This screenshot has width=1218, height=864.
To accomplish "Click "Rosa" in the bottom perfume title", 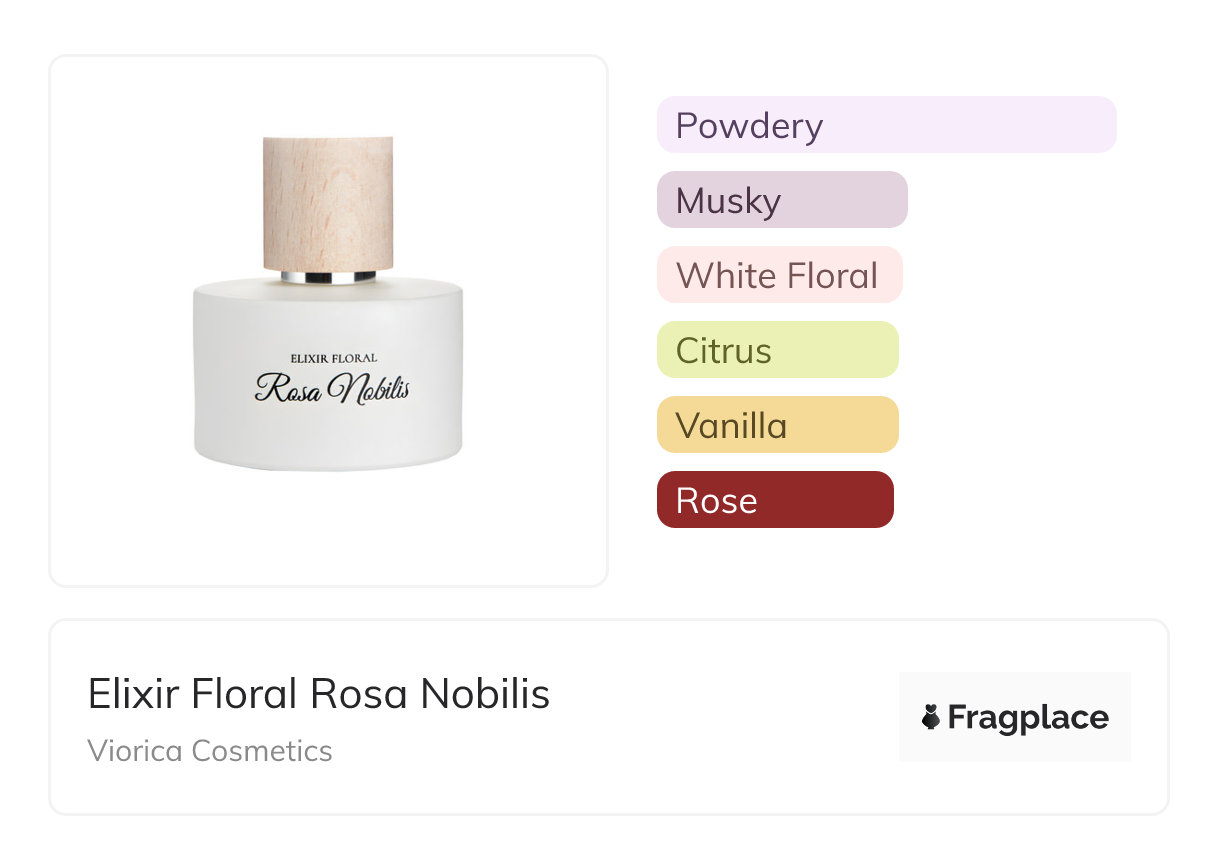I will tap(360, 694).
